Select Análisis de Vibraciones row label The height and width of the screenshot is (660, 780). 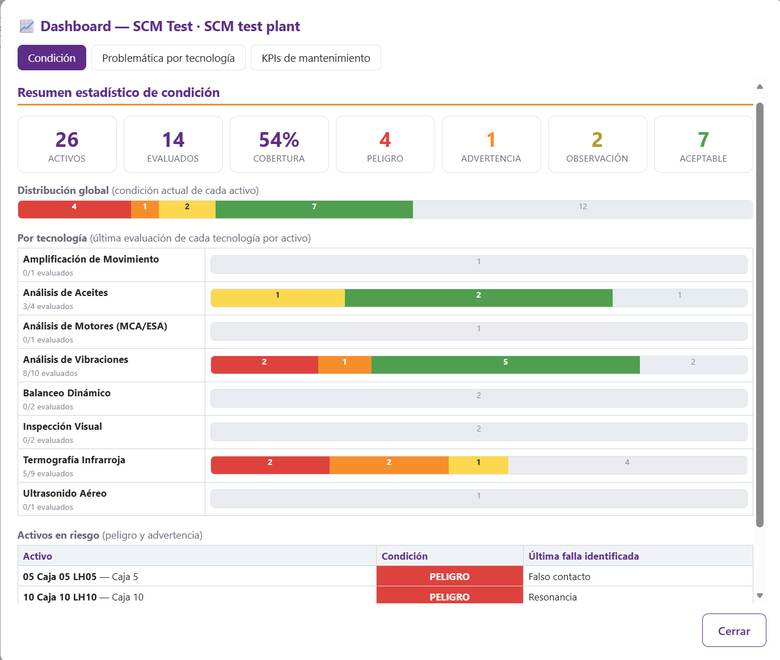[x=76, y=360]
